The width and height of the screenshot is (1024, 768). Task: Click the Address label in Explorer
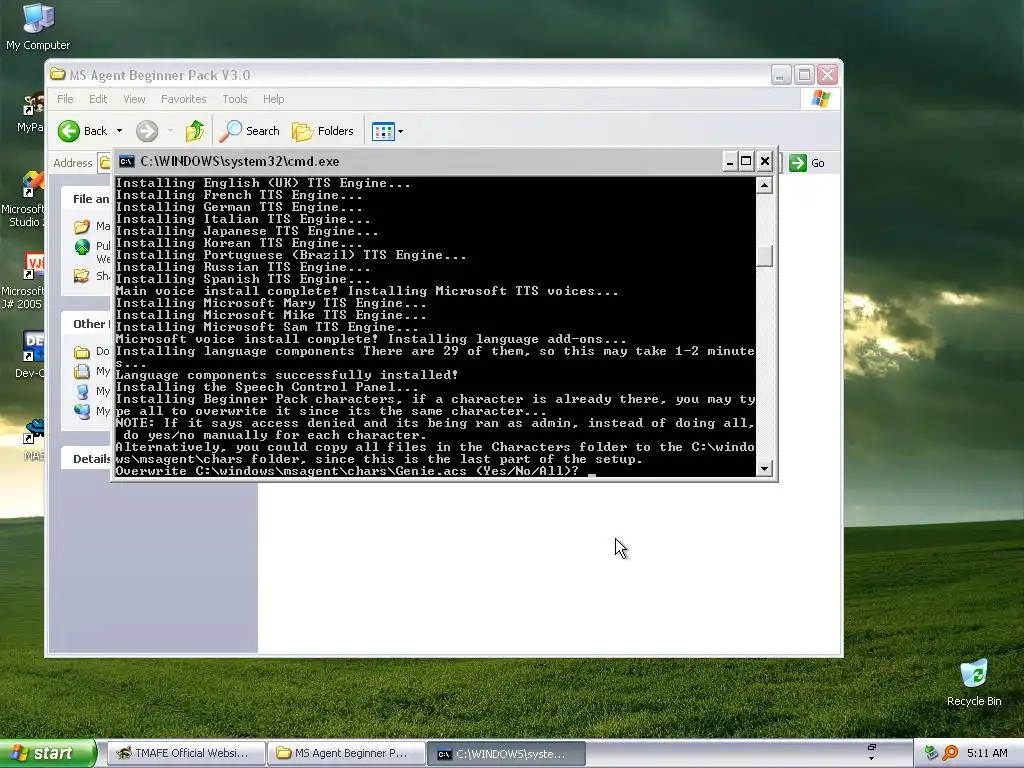(x=72, y=163)
